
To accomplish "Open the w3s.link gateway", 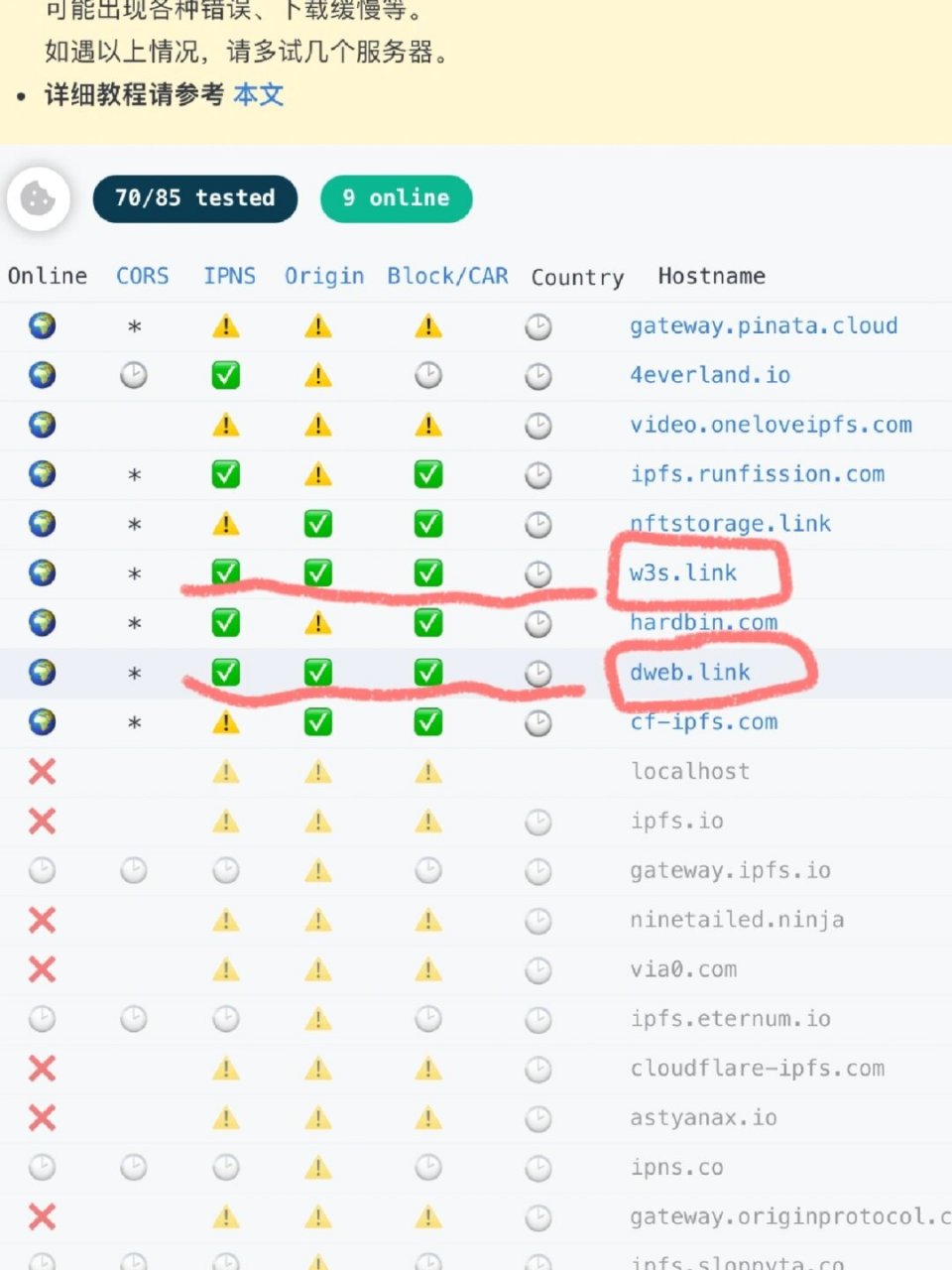I will [683, 572].
